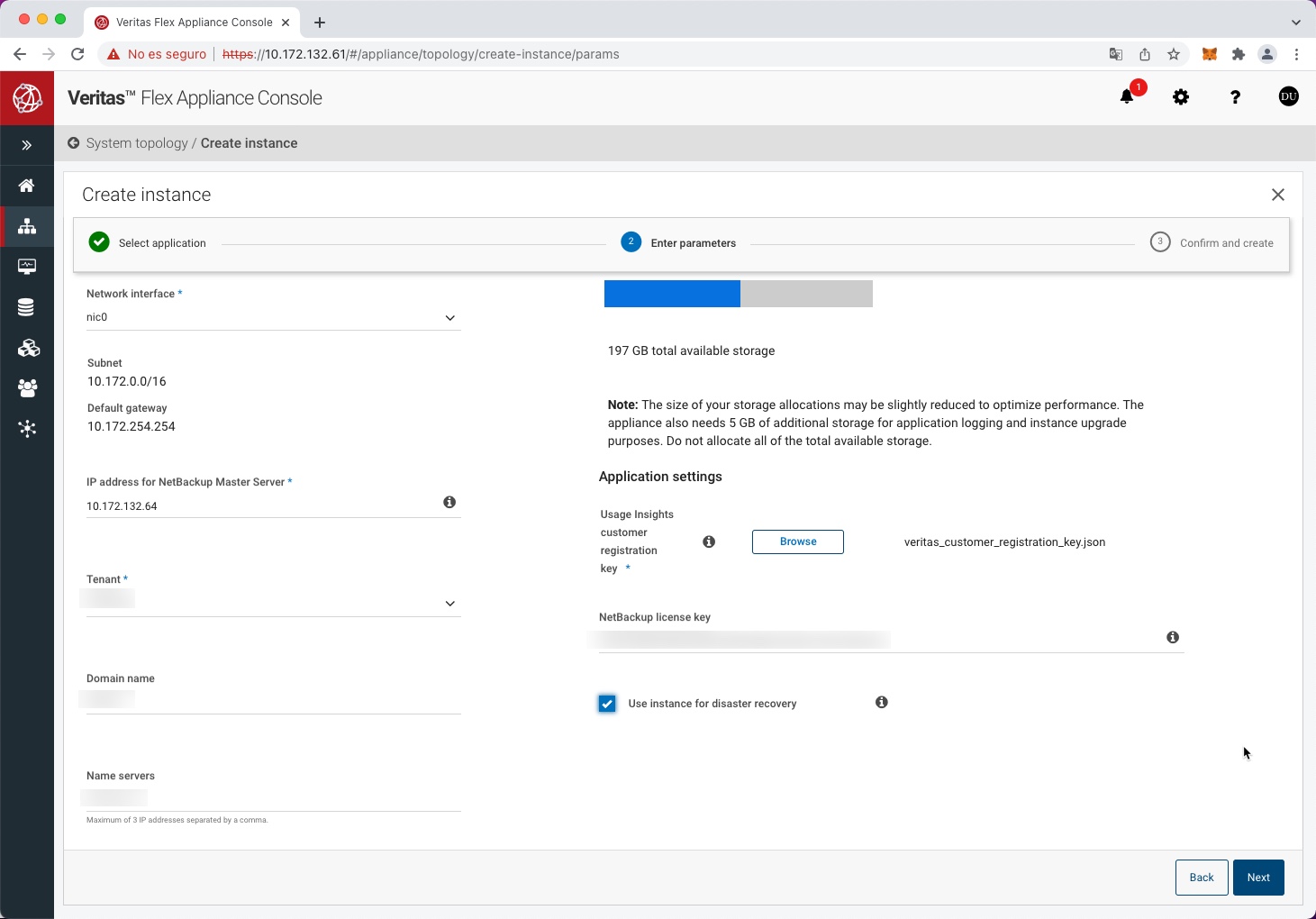Screen dimensions: 1316x919
Task: Click the Veritas logo icon
Action: 27,98
